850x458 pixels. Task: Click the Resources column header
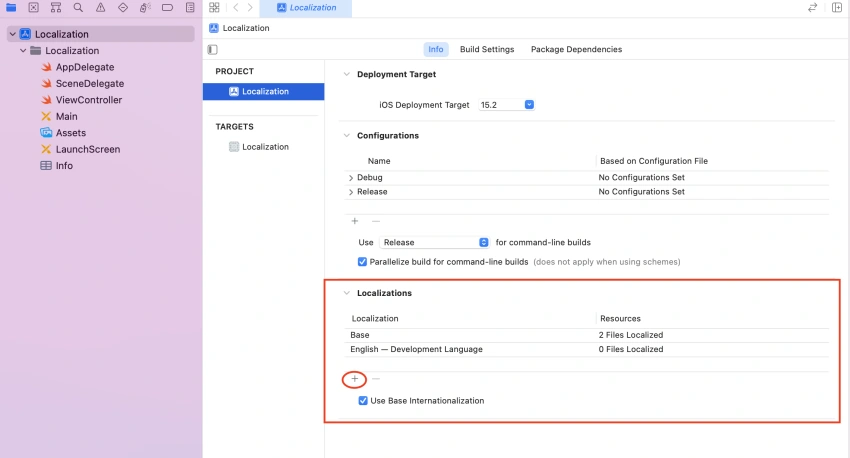(x=620, y=319)
